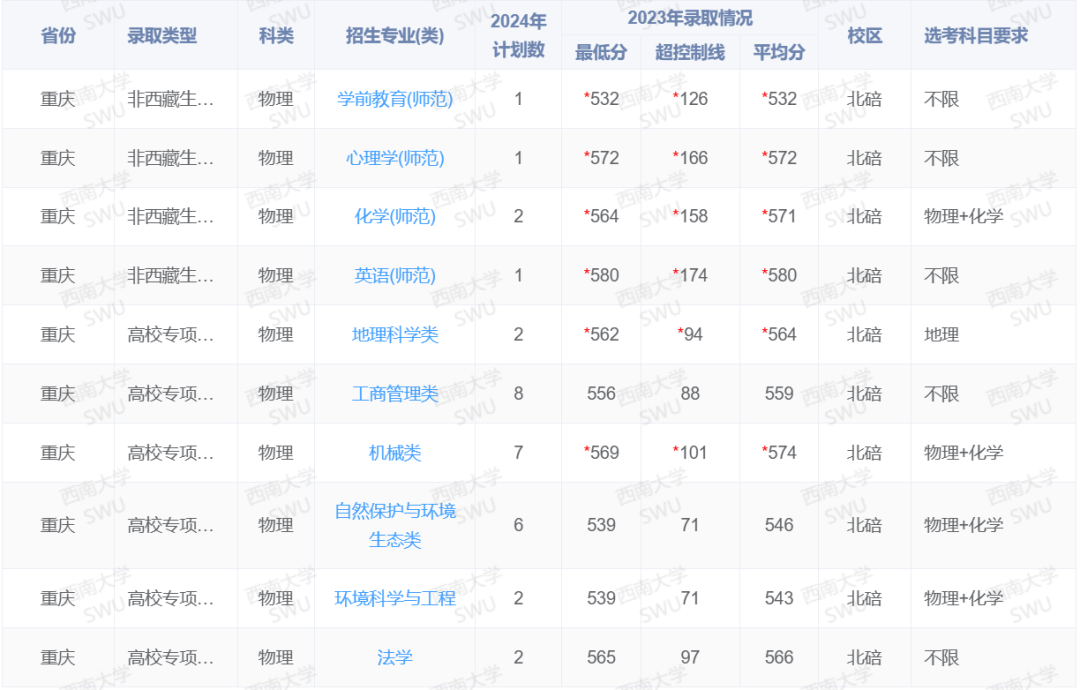1080x690 pixels.
Task: Select 高校专项… type in 法学 row
Action: (170, 658)
